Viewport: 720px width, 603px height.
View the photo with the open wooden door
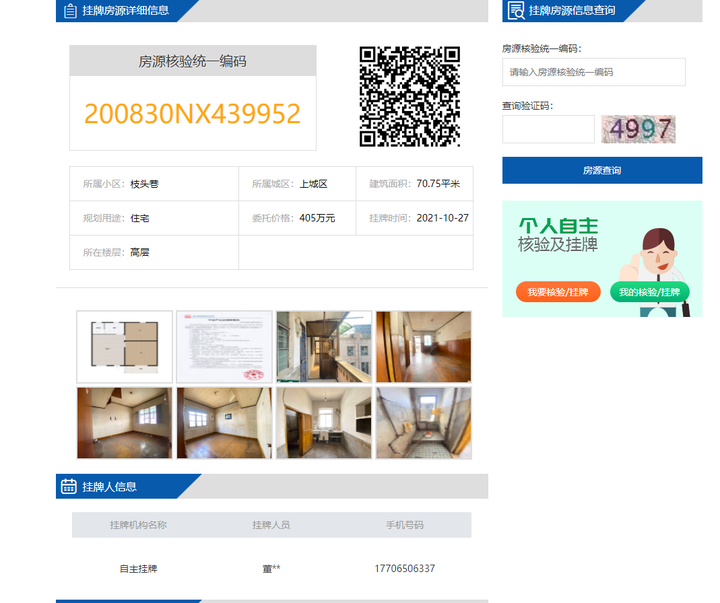[324, 423]
